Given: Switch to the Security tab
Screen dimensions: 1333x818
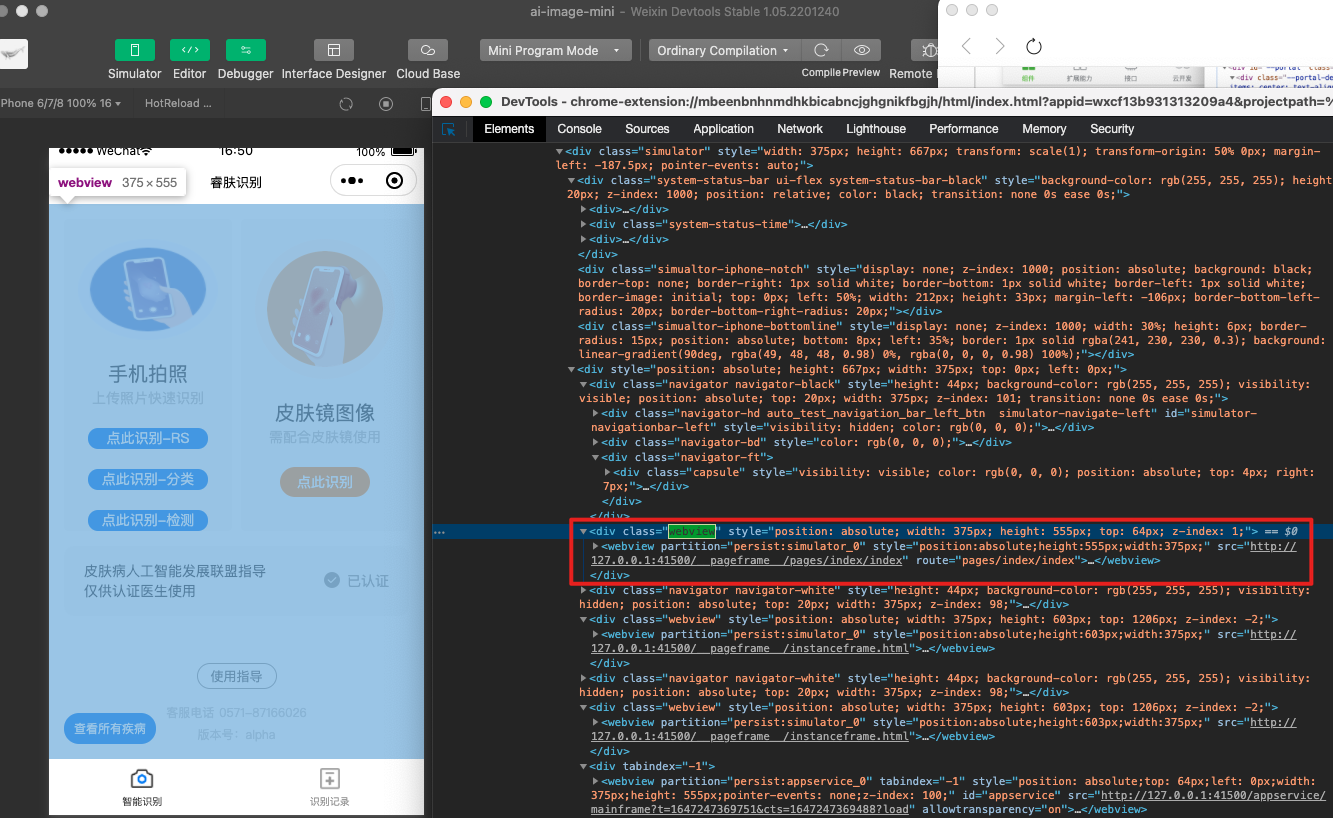Looking at the screenshot, I should point(1112,129).
